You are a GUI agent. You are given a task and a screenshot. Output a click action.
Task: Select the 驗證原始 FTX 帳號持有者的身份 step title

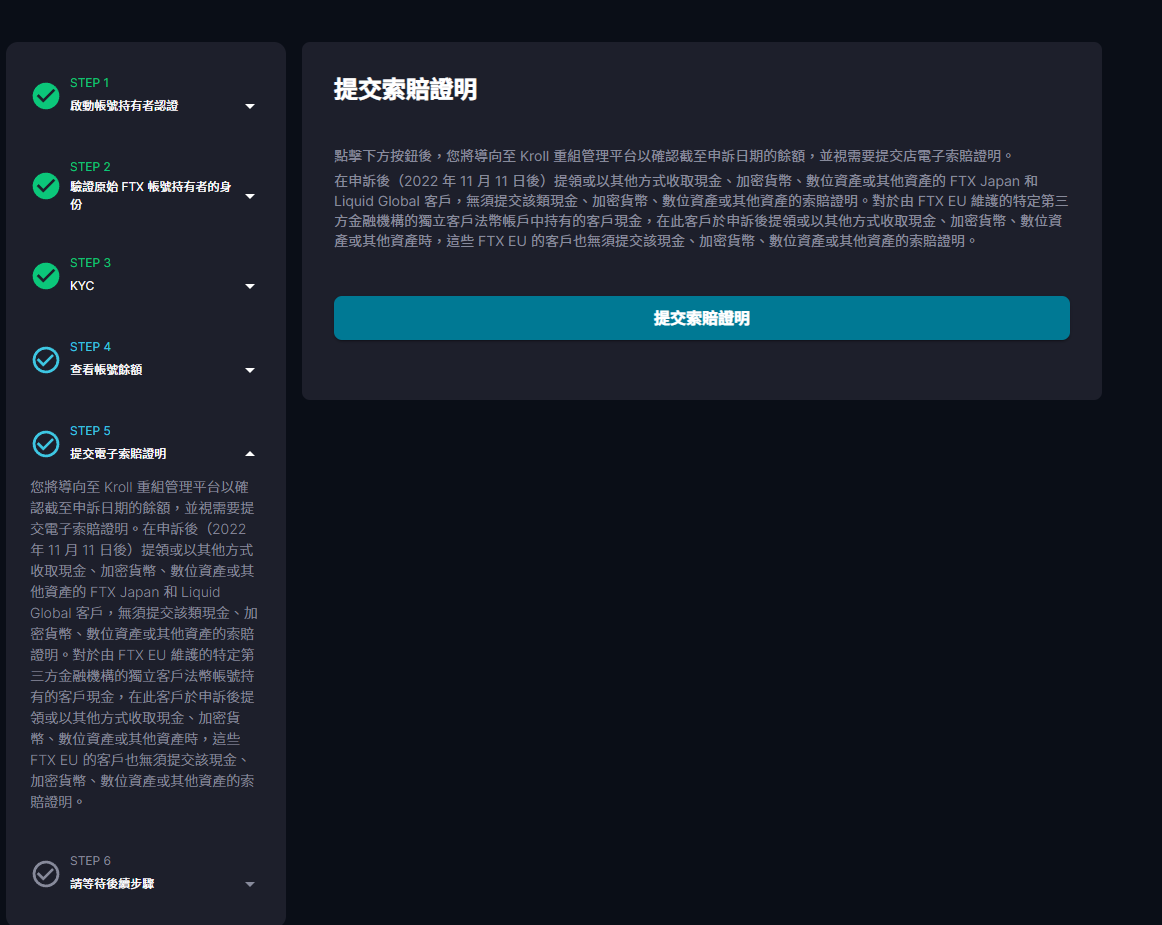coord(150,196)
